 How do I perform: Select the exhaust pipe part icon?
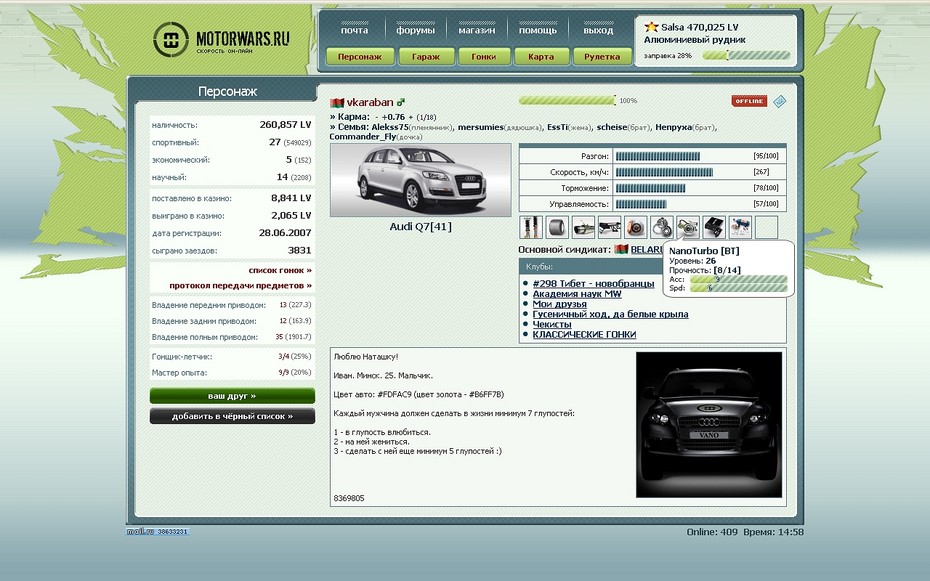(x=583, y=227)
